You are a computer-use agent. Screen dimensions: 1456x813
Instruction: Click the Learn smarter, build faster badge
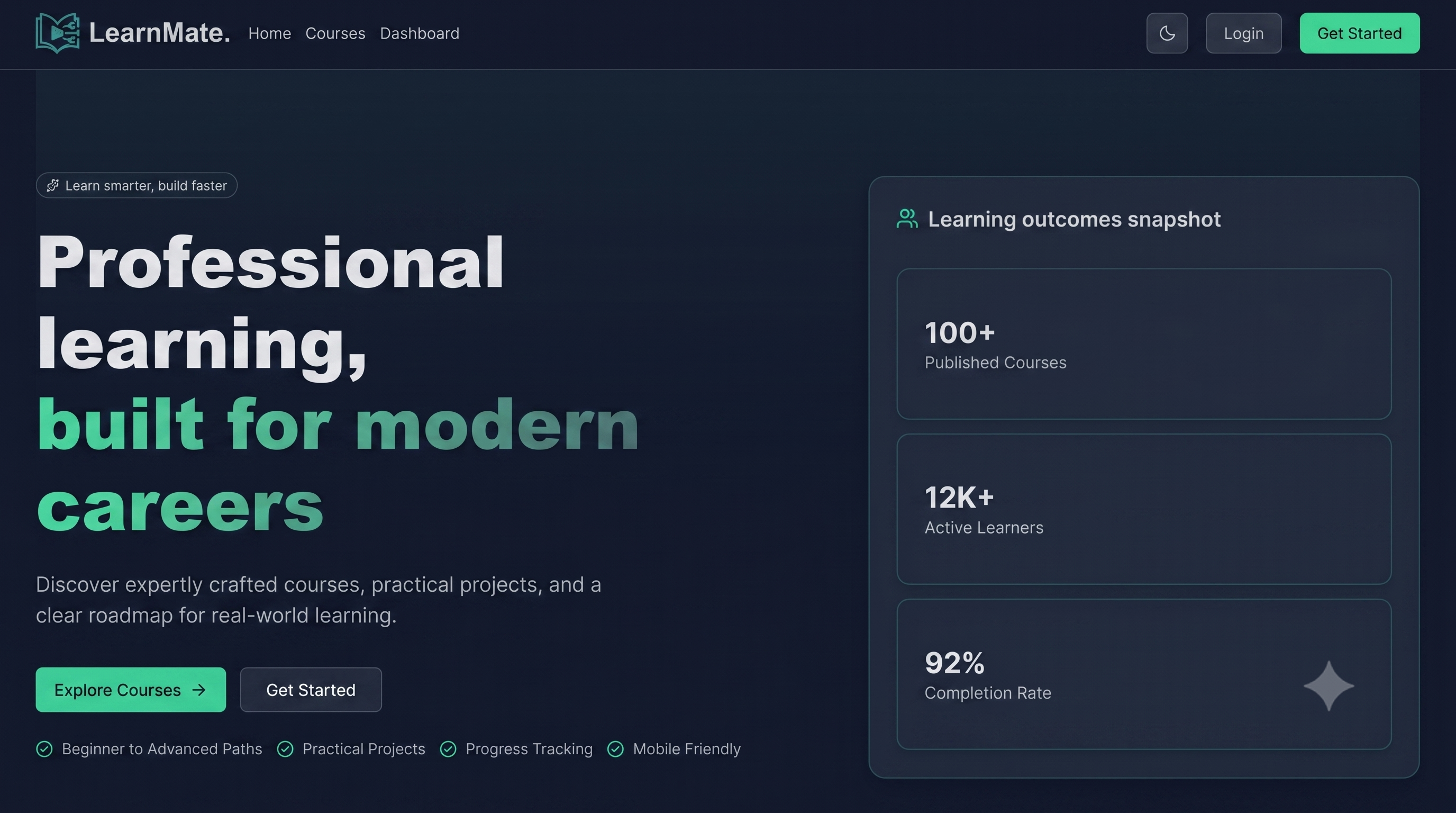137,185
